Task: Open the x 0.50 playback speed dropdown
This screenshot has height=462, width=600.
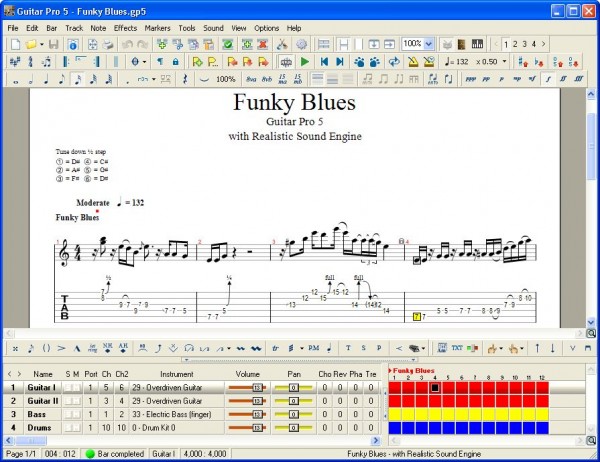Action: 504,62
